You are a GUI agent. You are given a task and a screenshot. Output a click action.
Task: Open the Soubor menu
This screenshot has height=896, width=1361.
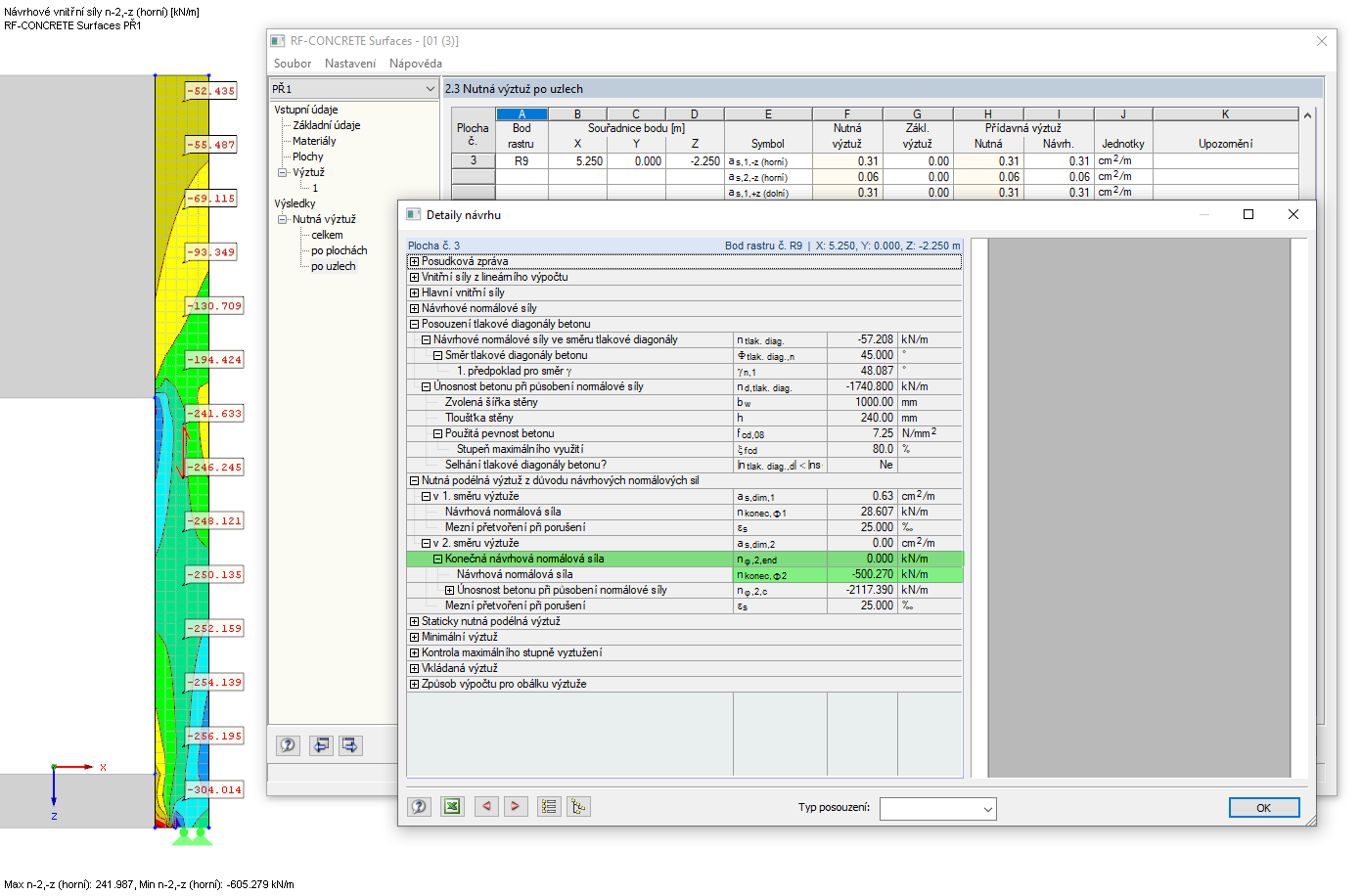pyautogui.click(x=293, y=64)
